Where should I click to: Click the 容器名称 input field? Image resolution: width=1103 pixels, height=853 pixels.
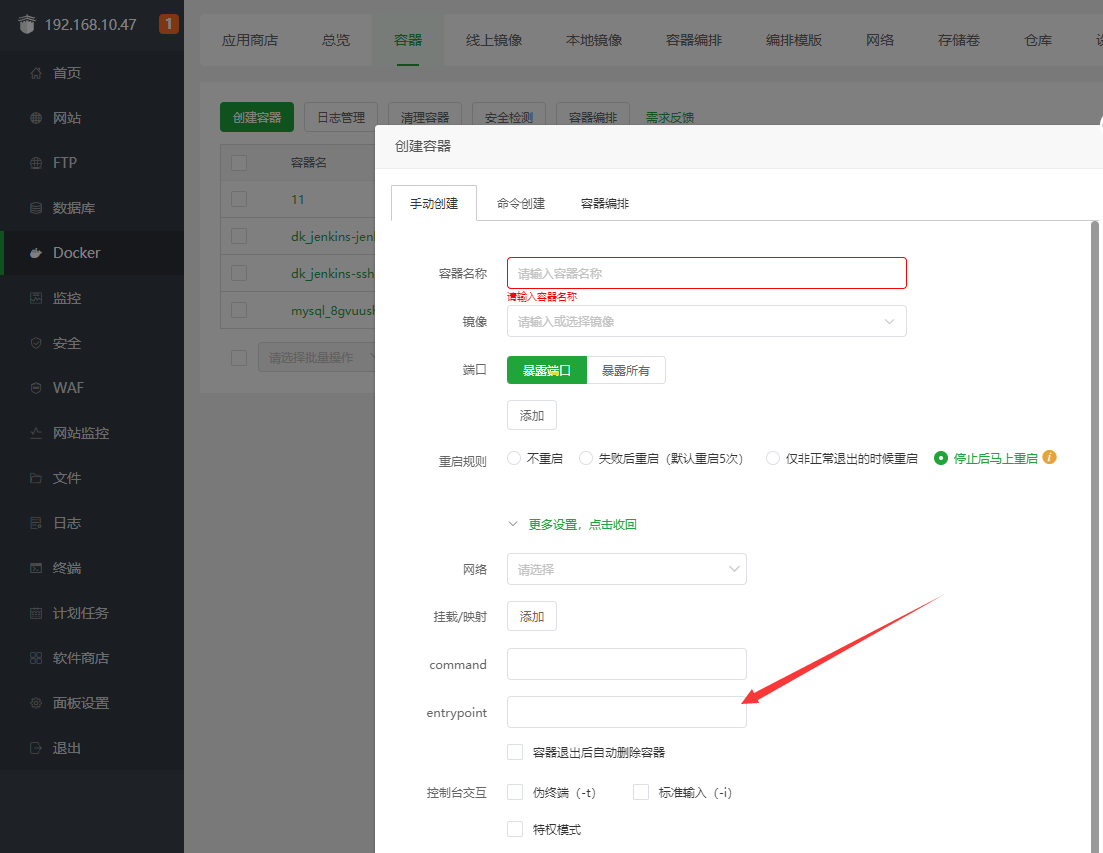pos(706,274)
